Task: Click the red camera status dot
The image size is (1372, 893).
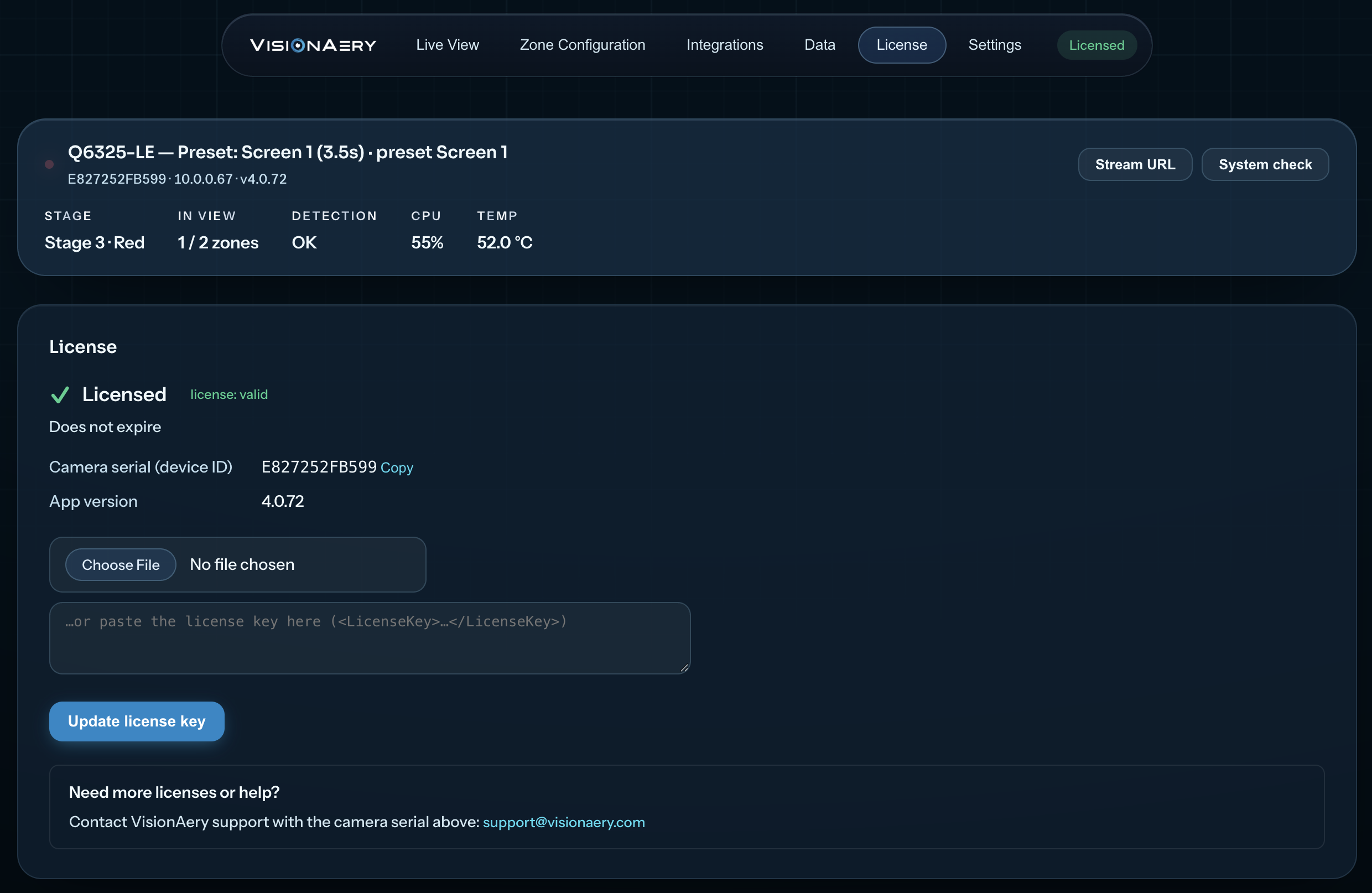Action: (x=50, y=165)
